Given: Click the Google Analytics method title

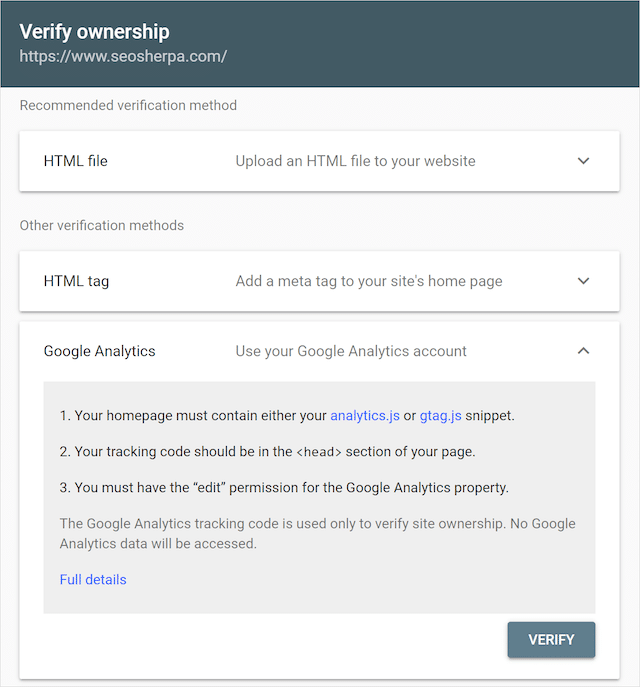Looking at the screenshot, I should [x=99, y=351].
